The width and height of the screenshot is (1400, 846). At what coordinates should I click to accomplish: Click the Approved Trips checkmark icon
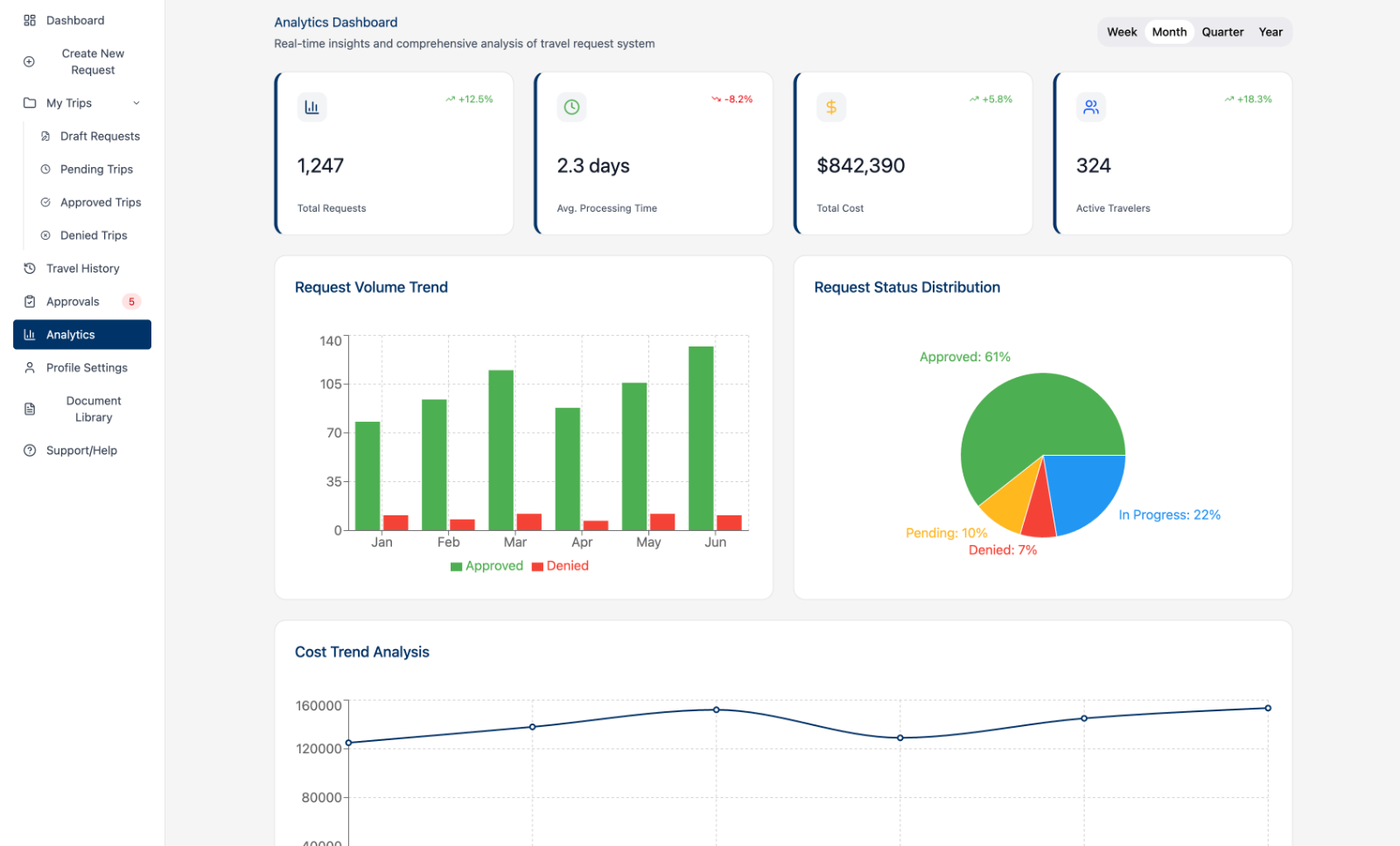point(45,202)
